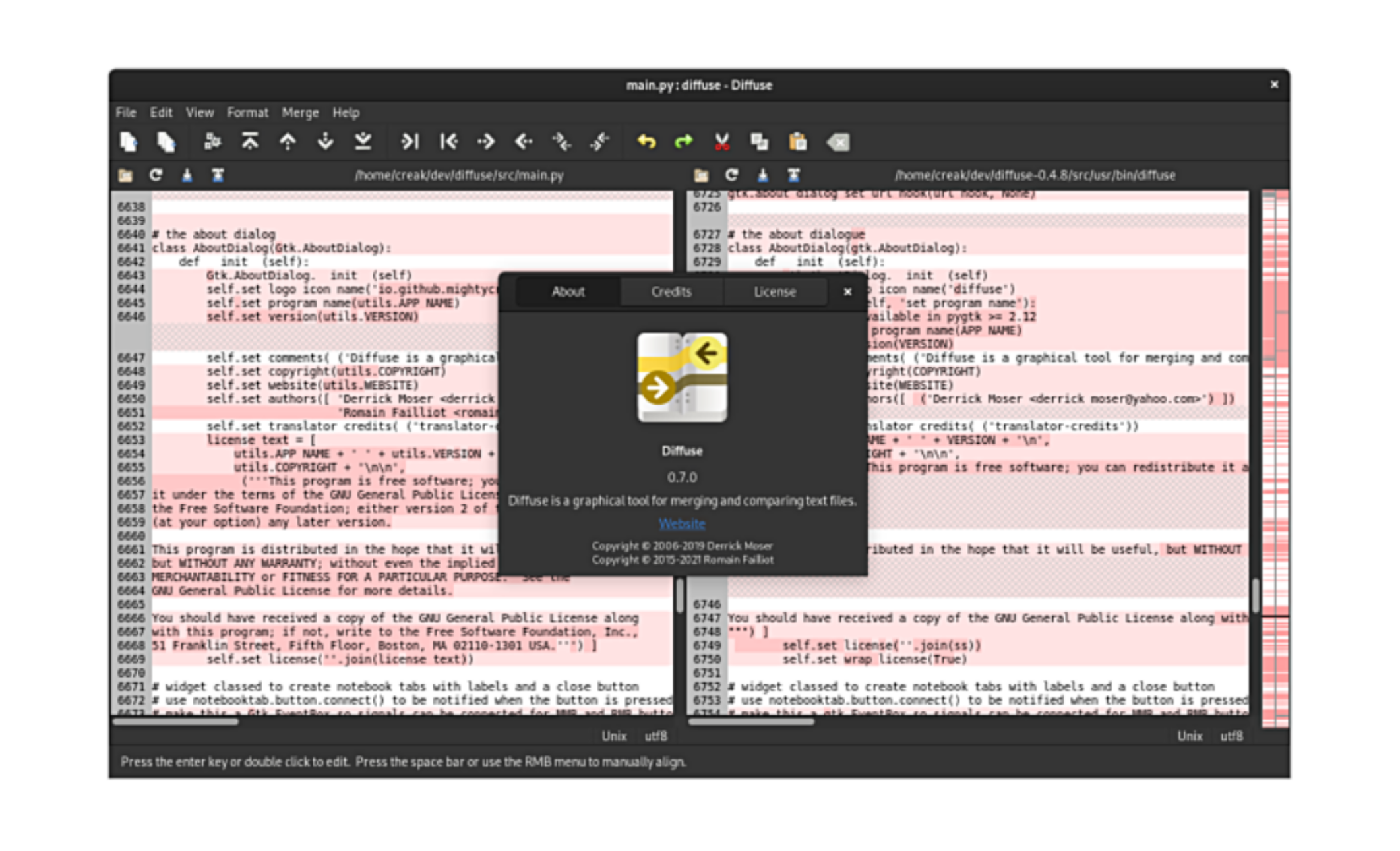
Task: Open the Help menu
Action: click(x=346, y=113)
